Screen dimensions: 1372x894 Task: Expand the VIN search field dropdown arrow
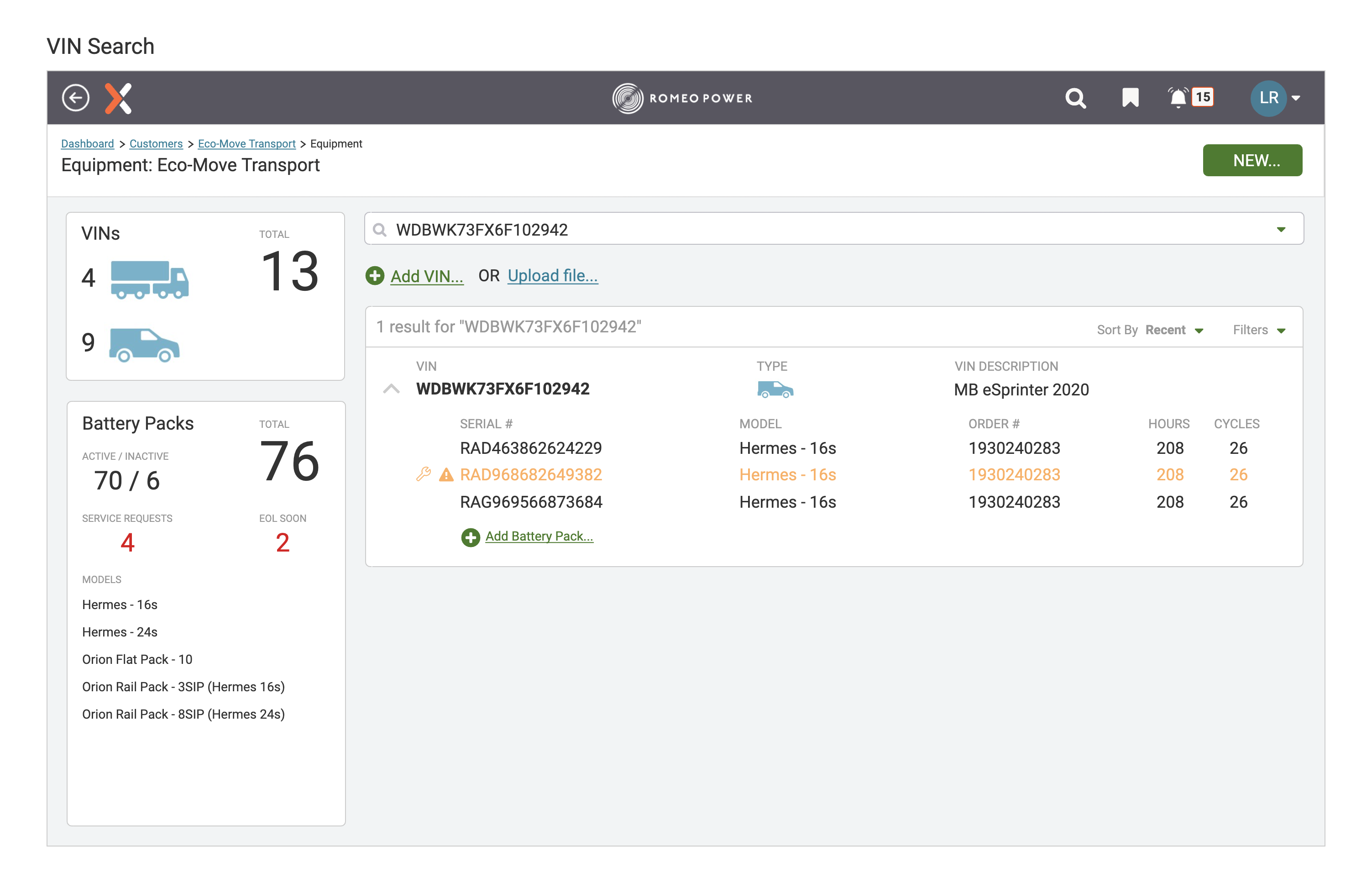click(1281, 230)
